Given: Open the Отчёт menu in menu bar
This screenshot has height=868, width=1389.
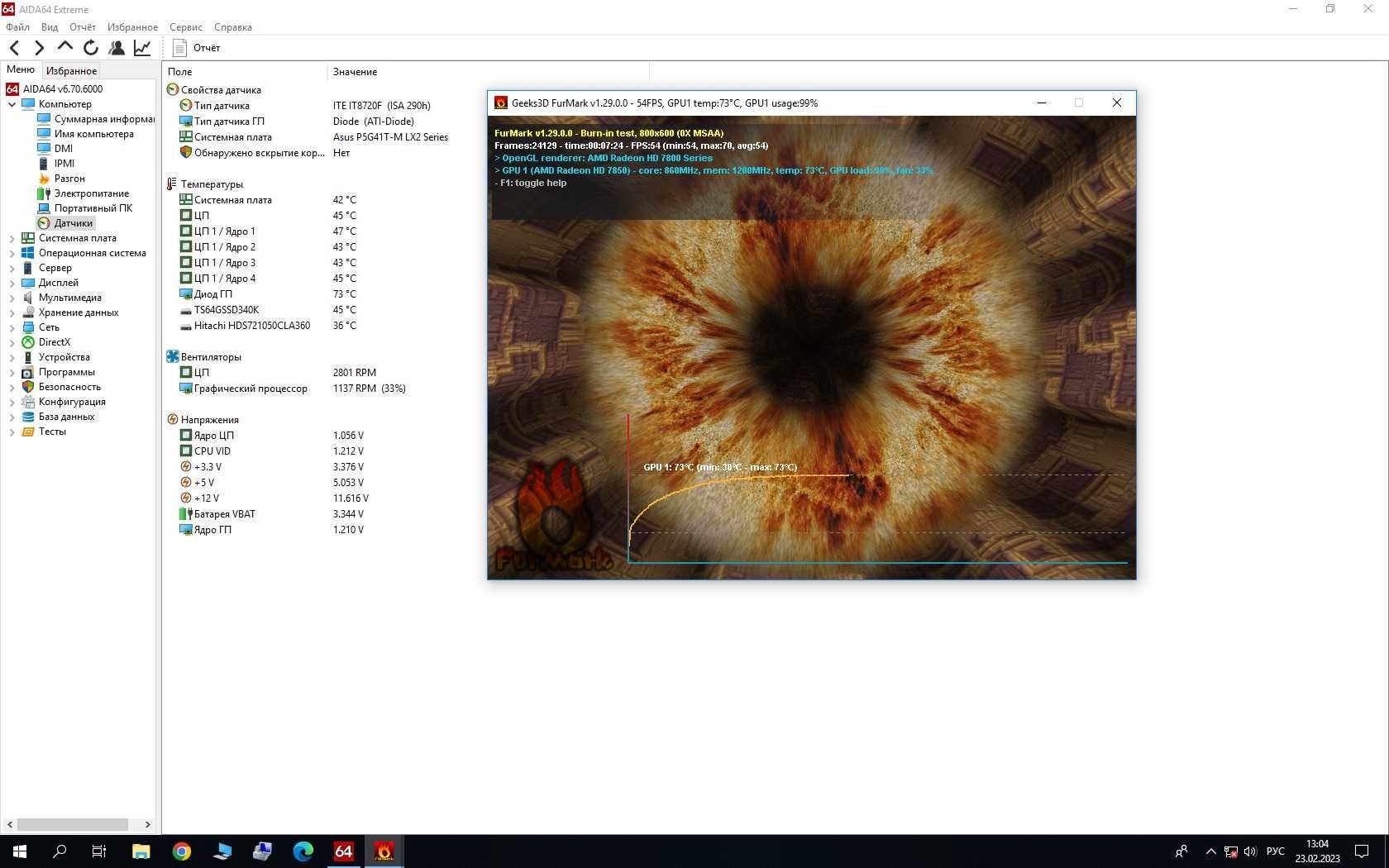Looking at the screenshot, I should (83, 27).
